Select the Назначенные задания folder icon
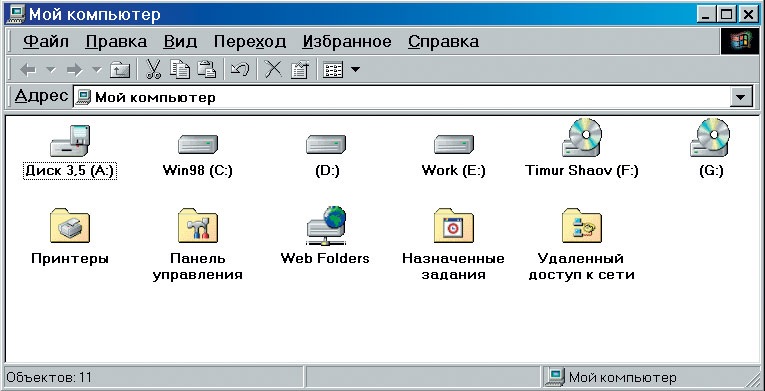This screenshot has height=391, width=765. [454, 226]
